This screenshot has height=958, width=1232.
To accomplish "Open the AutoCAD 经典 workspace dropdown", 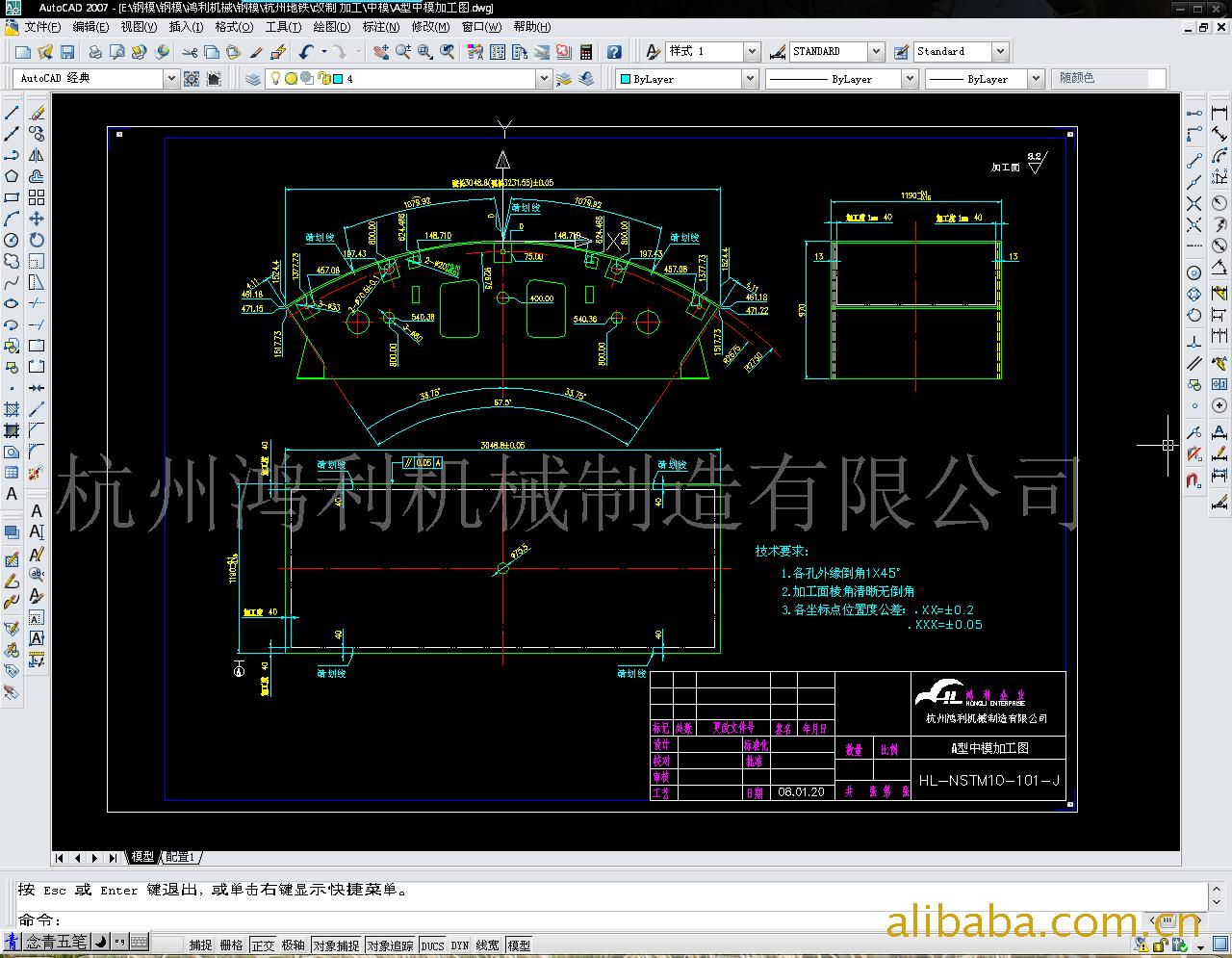I will tap(171, 79).
